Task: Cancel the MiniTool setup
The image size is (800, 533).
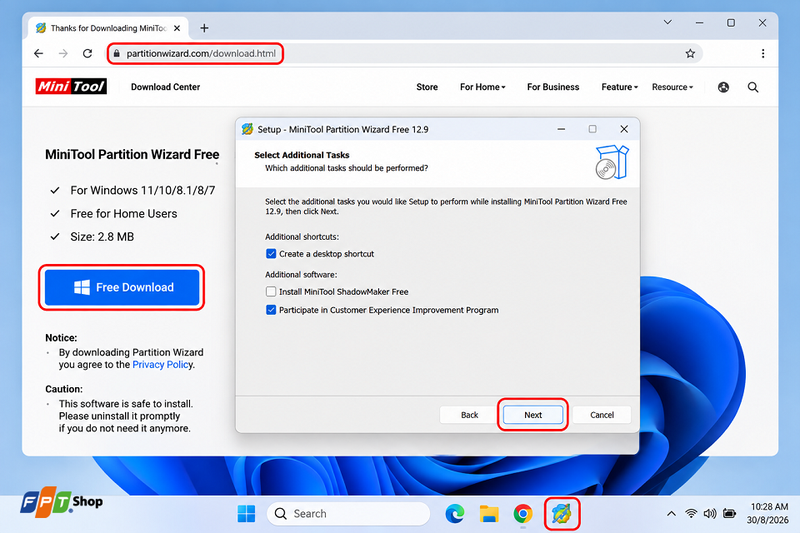Action: click(x=602, y=415)
